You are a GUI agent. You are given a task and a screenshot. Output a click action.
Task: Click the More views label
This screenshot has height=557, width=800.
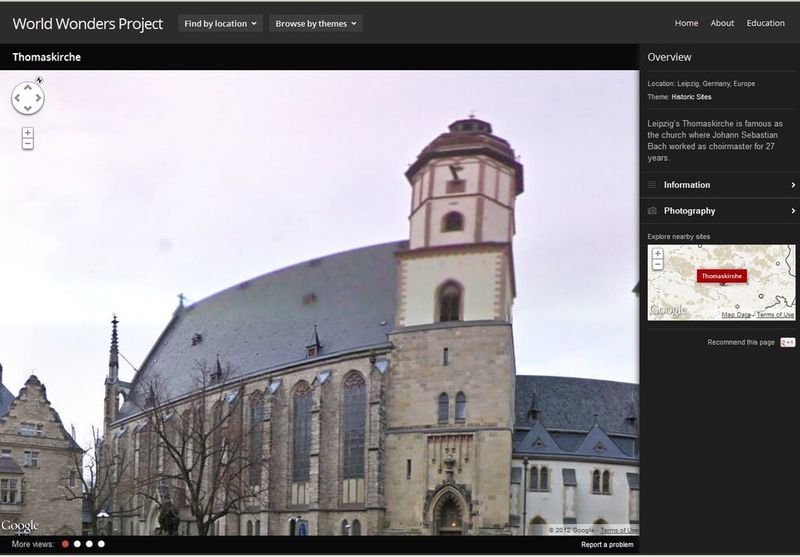click(33, 544)
